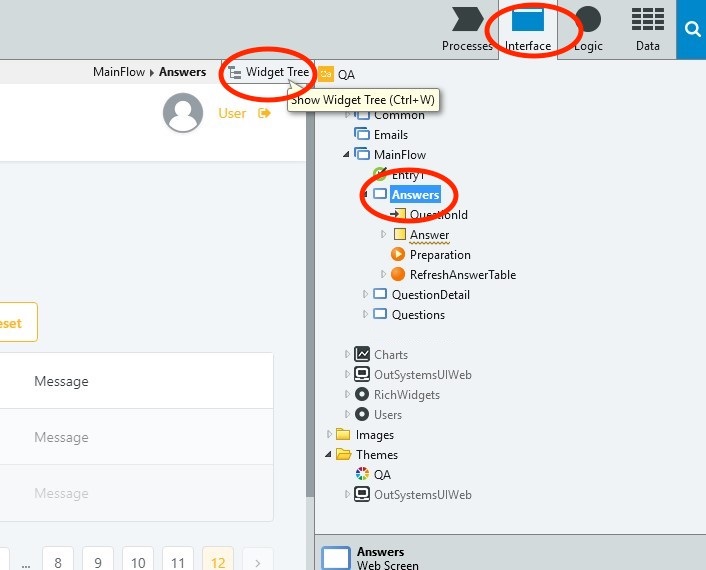
Task: Click the Charts graph icon
Action: coord(362,354)
